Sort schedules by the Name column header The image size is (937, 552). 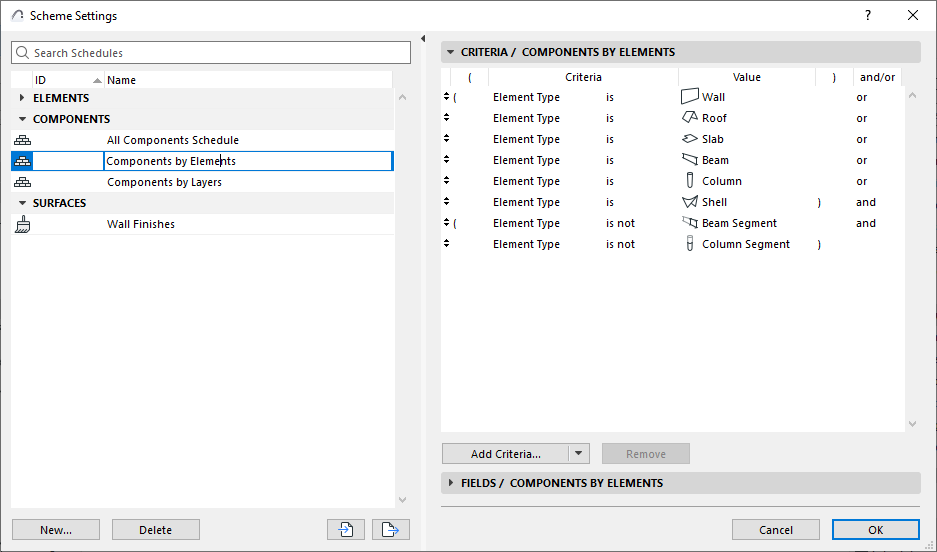[x=122, y=80]
